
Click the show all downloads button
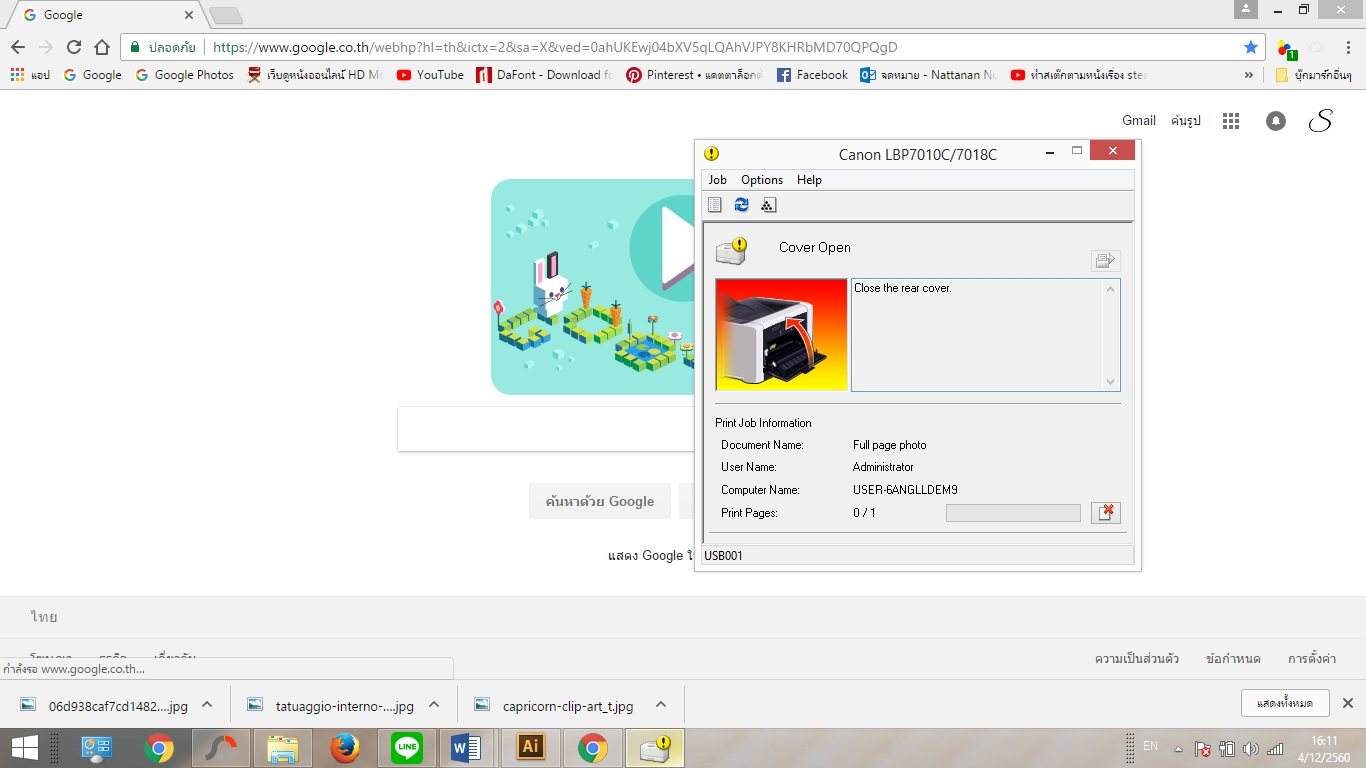tap(1285, 703)
